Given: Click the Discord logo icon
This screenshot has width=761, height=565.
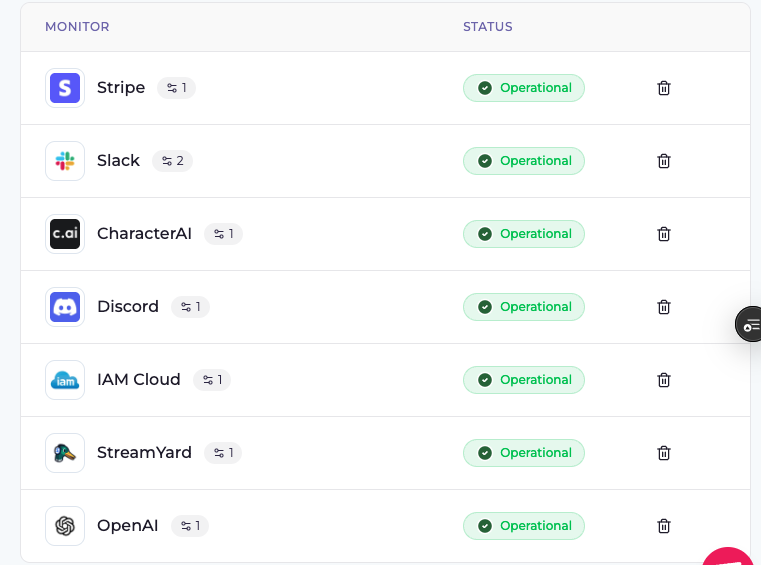Looking at the screenshot, I should coord(65,307).
